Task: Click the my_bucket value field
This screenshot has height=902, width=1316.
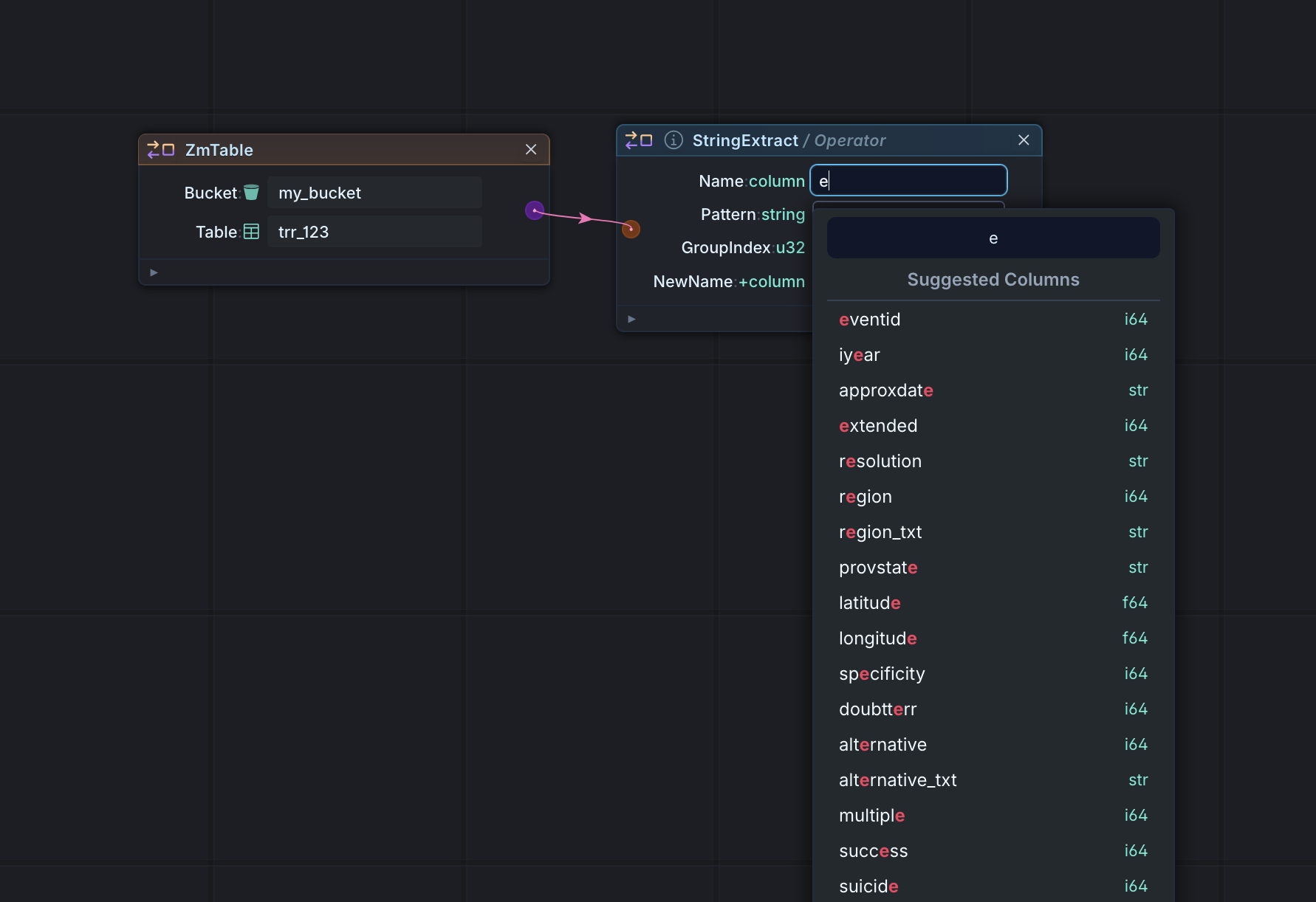Action: [x=375, y=192]
